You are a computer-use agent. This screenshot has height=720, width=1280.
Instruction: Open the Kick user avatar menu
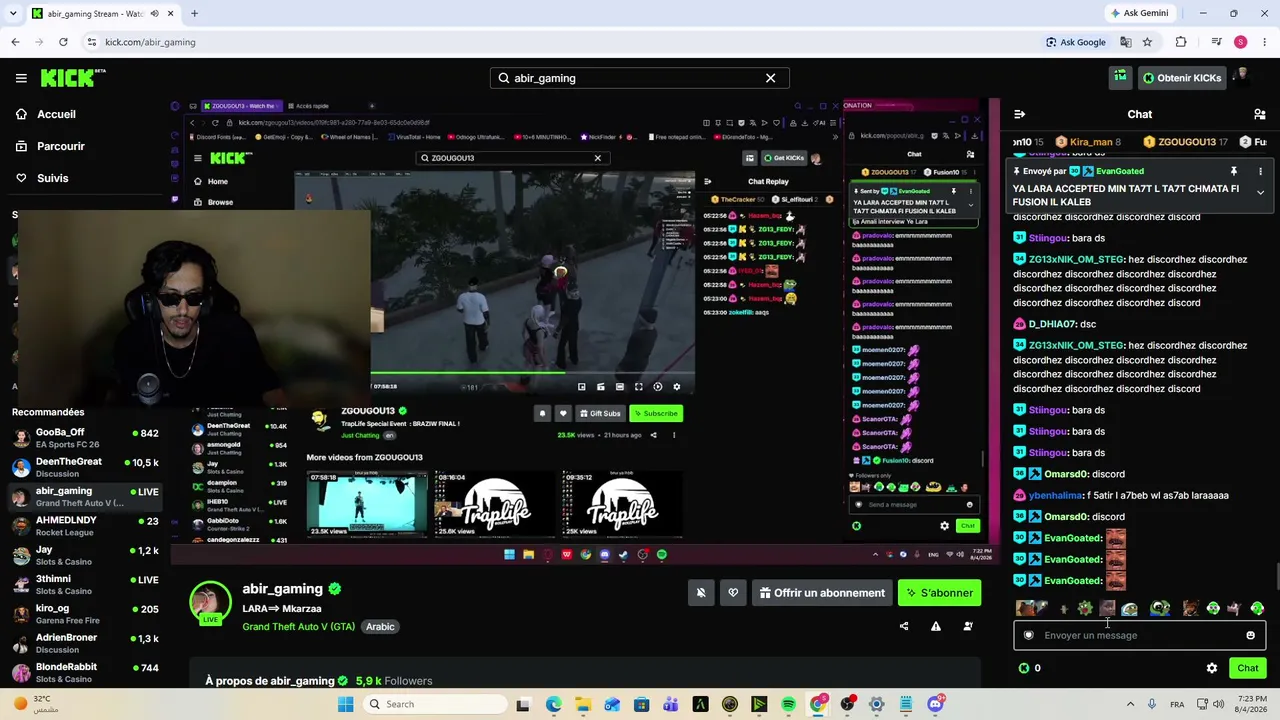[1243, 78]
